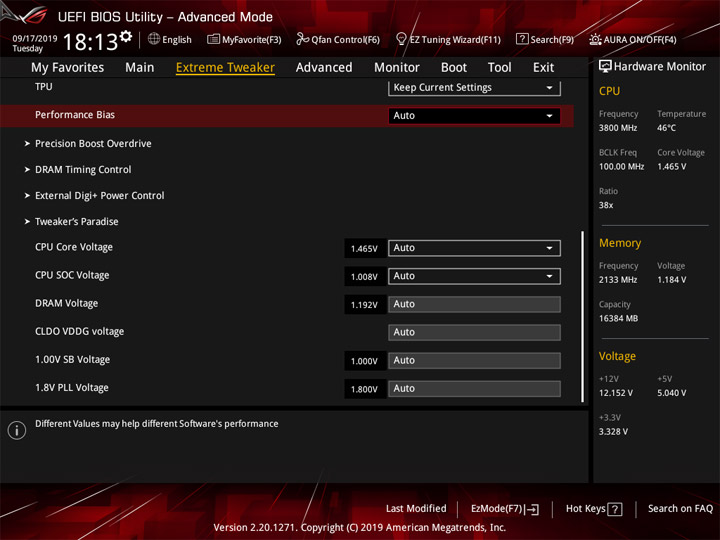Select the Performance Bias row label

click(75, 115)
